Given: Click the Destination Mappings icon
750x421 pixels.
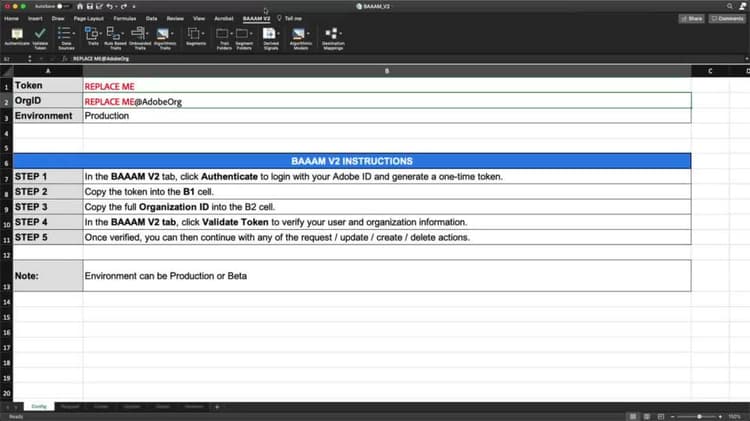Looking at the screenshot, I should 331,33.
